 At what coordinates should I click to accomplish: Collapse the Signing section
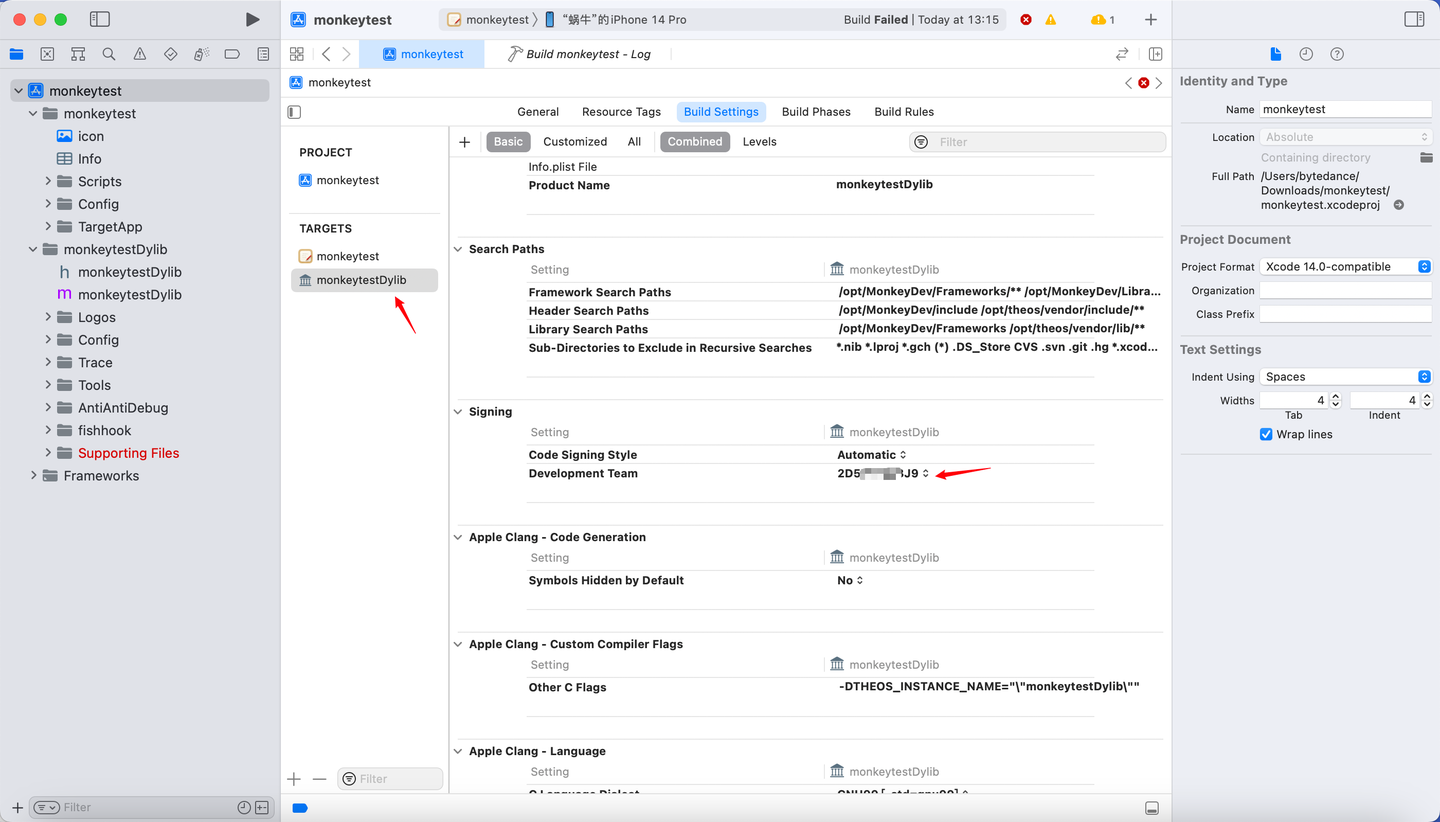pyautogui.click(x=457, y=411)
